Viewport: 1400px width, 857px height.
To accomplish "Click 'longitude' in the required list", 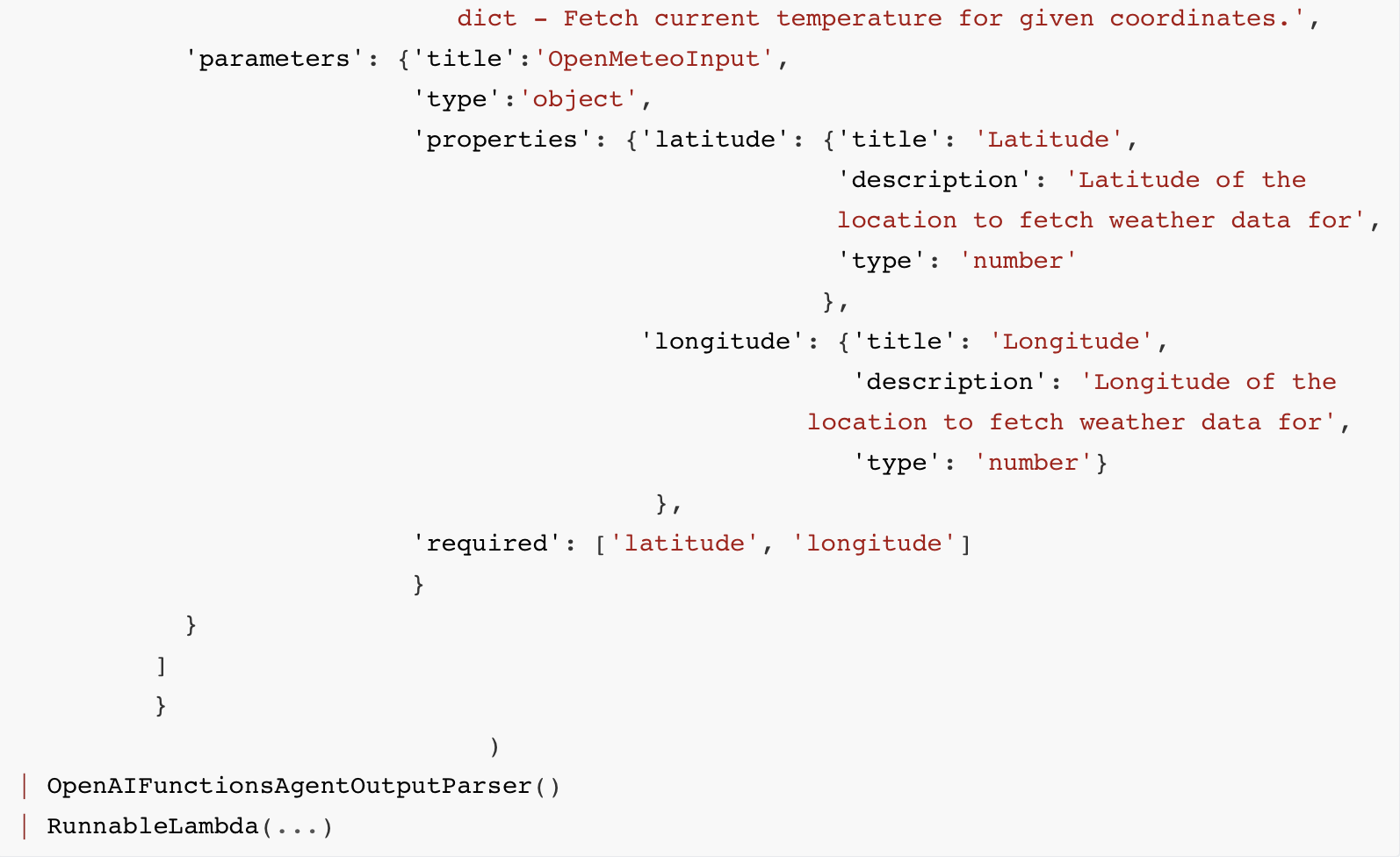I will coord(874,544).
